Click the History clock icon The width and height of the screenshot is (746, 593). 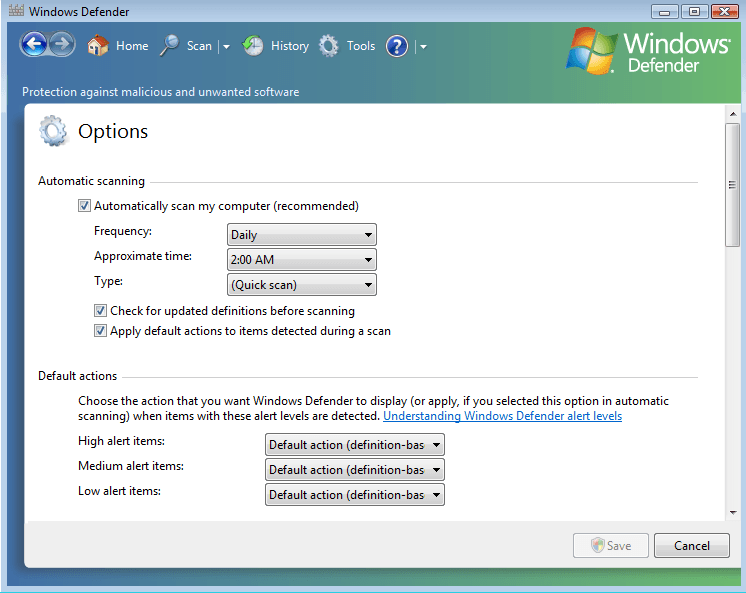pos(254,46)
